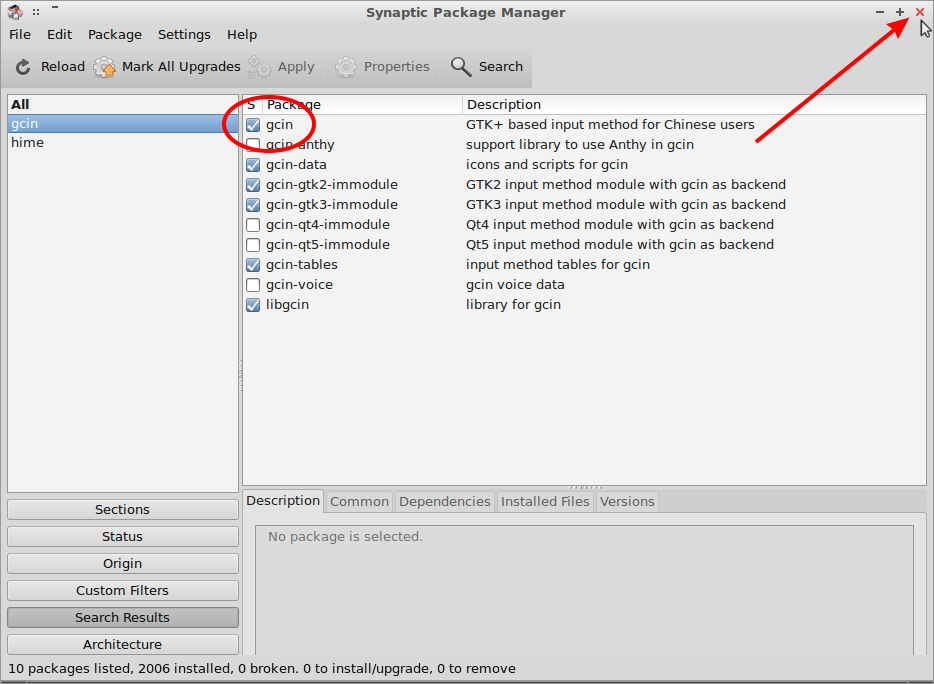Open the Help menu
The image size is (934, 684).
[242, 35]
